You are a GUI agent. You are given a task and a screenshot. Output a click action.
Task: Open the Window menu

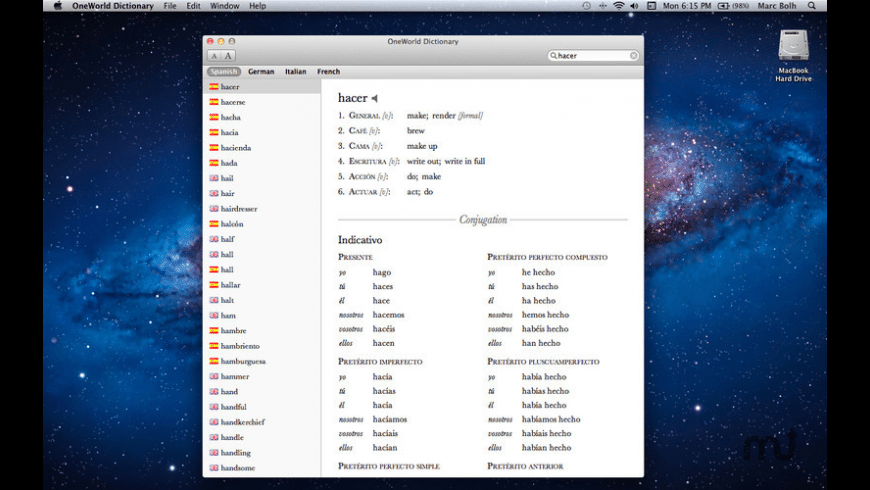pos(225,6)
